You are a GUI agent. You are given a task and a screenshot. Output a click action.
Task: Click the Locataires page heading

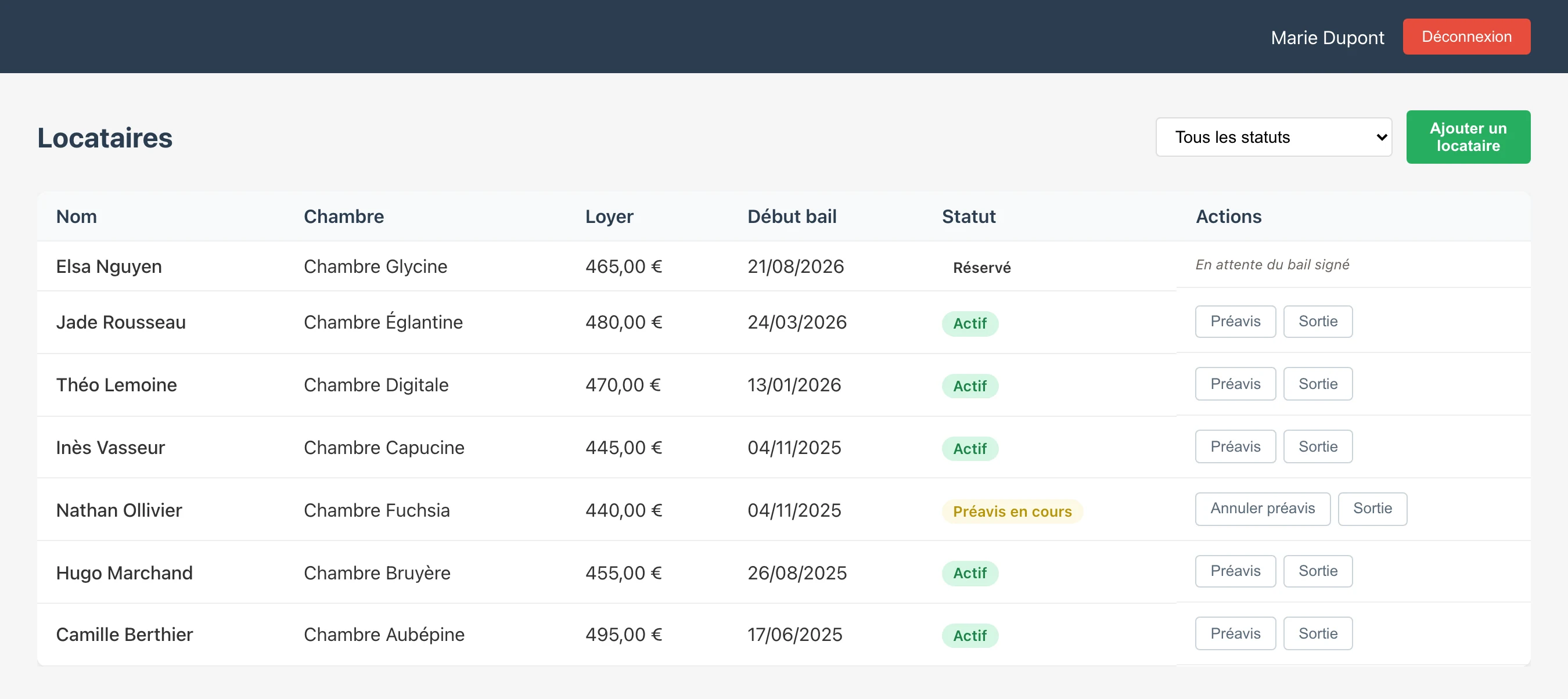pos(105,138)
